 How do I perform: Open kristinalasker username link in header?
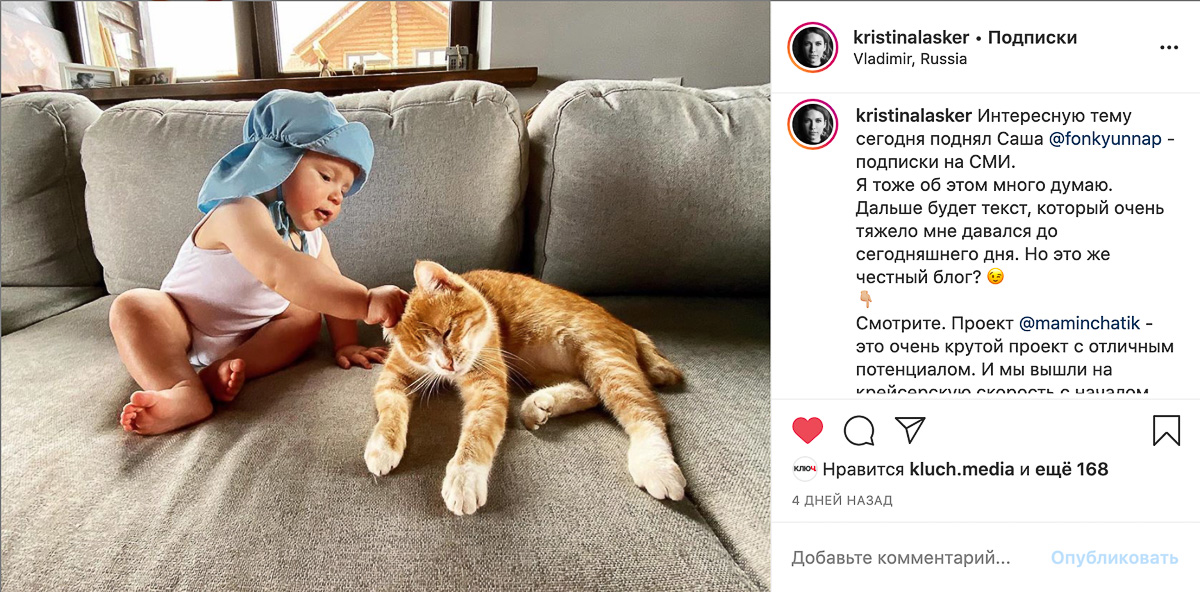911,37
